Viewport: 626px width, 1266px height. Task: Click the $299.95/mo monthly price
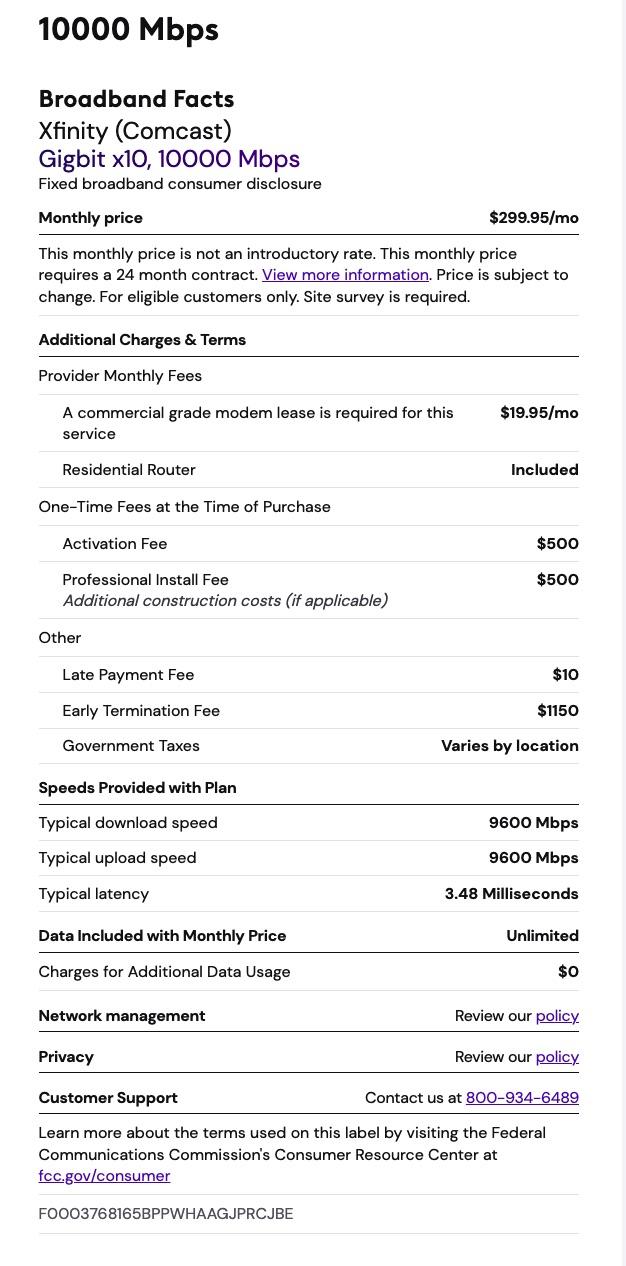[533, 218]
